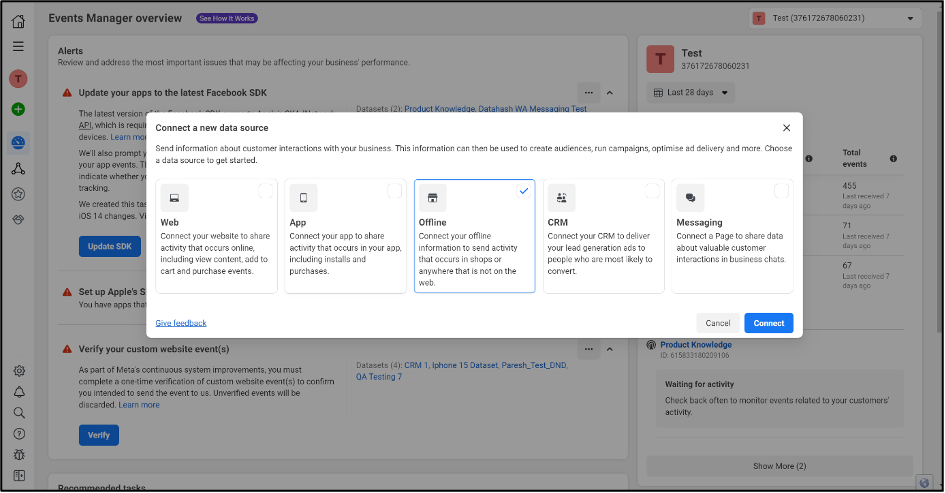The width and height of the screenshot is (945, 493).
Task: Click the globe icon at bottom right
Action: tap(924, 482)
